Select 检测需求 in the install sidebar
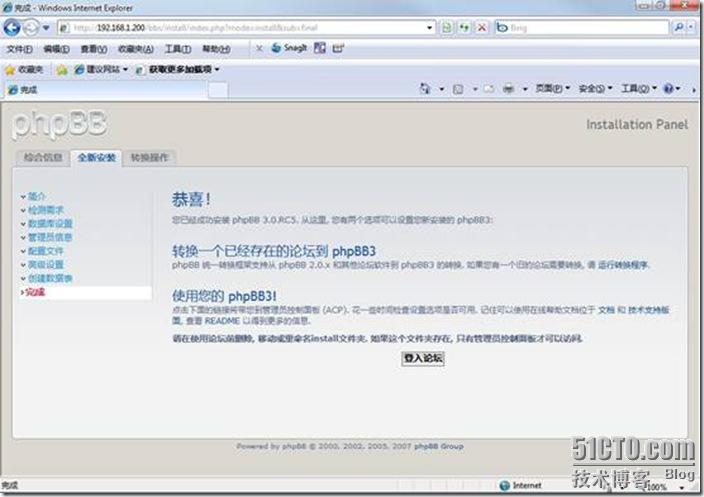This screenshot has width=704, height=497. 46,210
